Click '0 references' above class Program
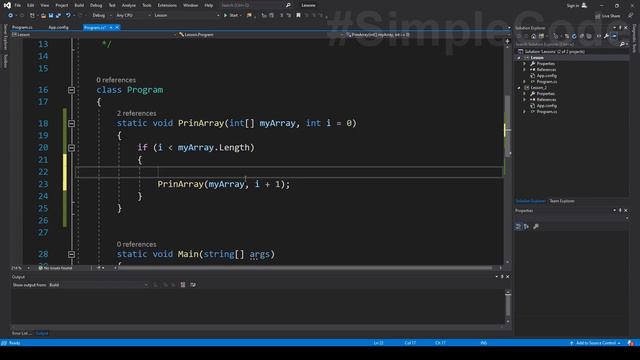Viewport: 640px width, 360px height. coord(116,80)
